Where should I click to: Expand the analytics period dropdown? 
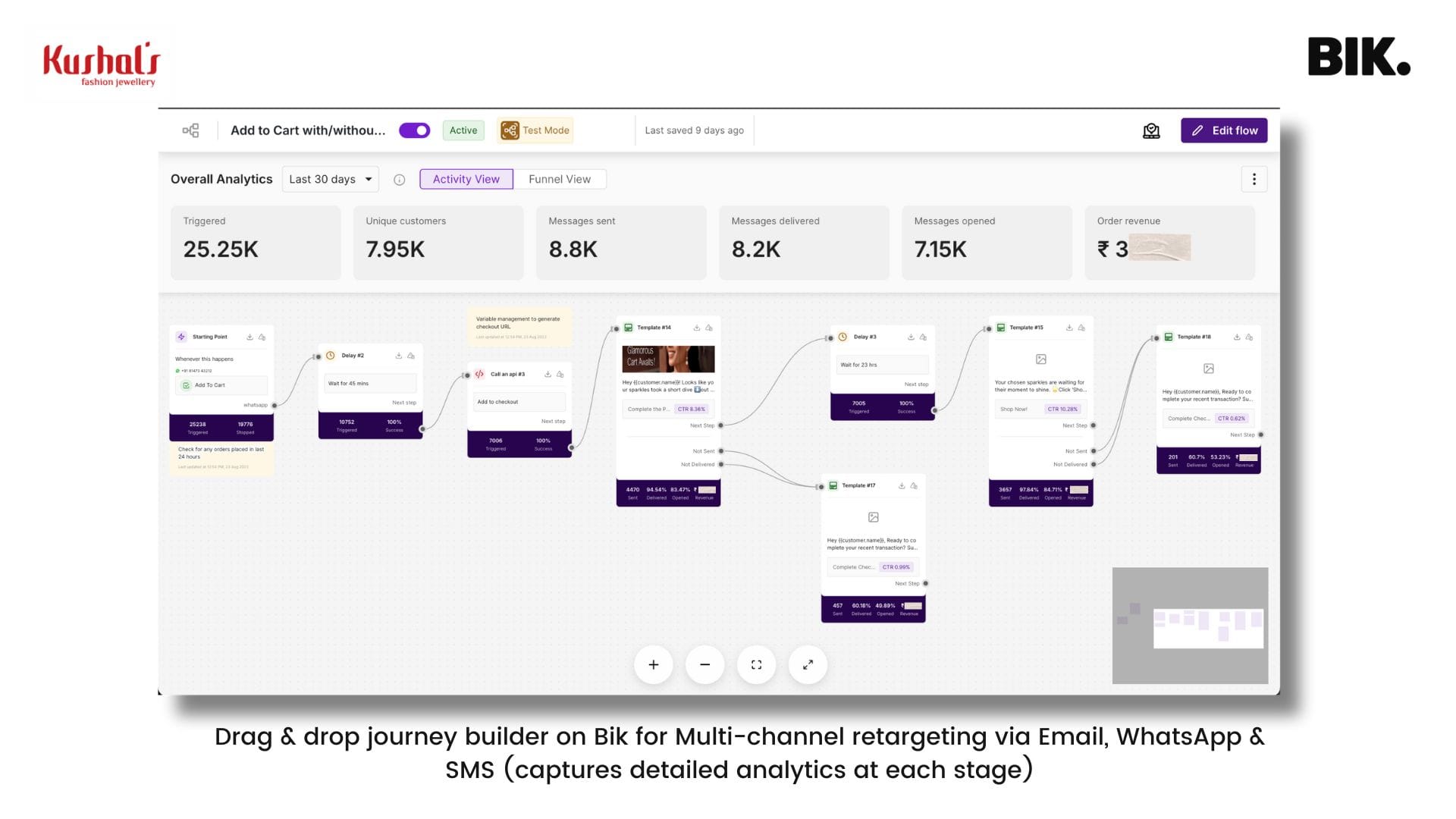(329, 179)
